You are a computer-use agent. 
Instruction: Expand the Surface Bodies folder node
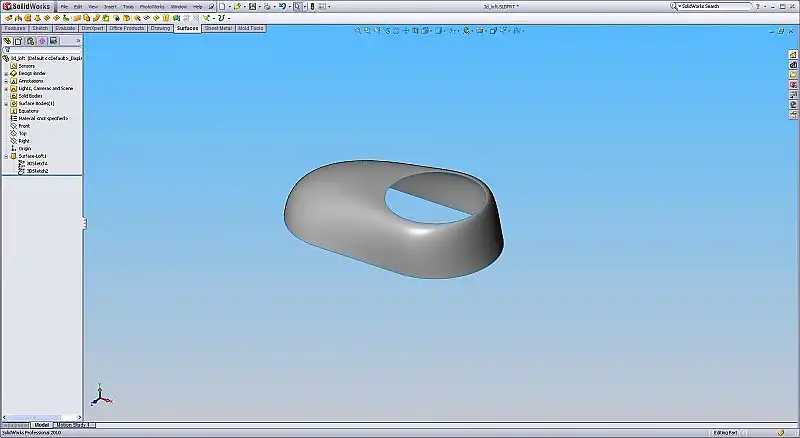[6, 103]
